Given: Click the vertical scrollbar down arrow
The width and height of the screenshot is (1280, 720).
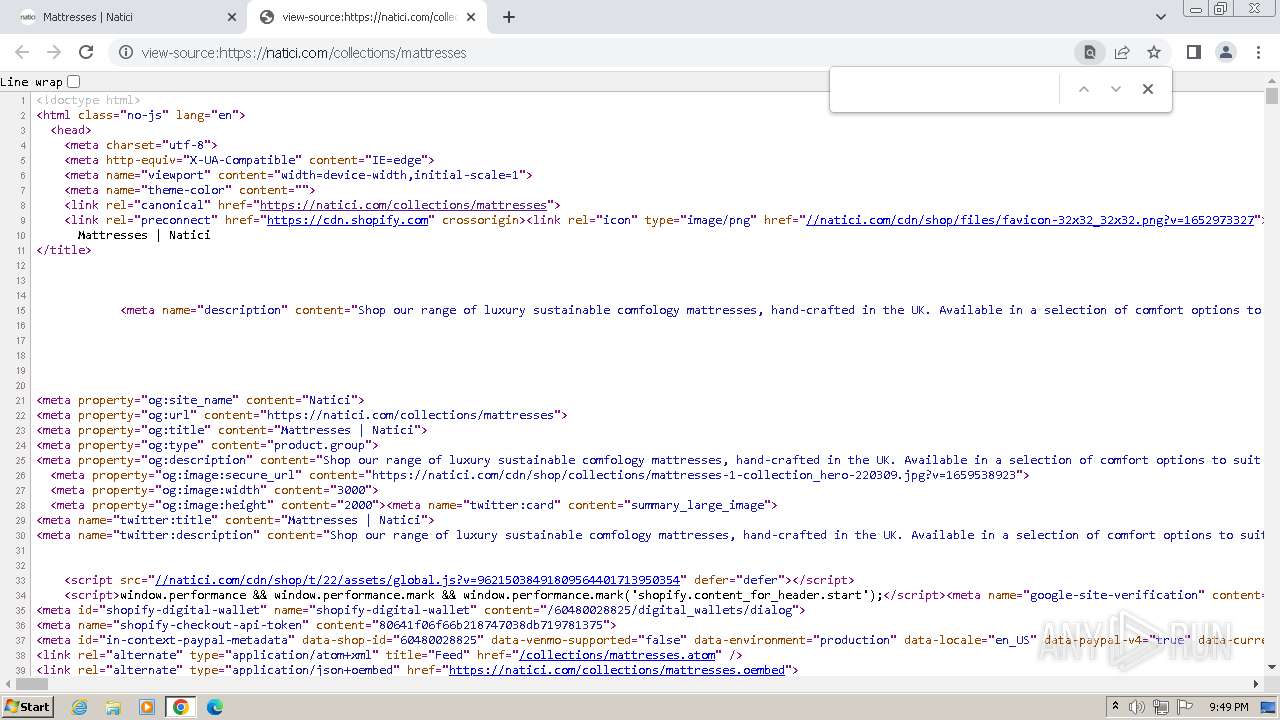Looking at the screenshot, I should 1272,667.
